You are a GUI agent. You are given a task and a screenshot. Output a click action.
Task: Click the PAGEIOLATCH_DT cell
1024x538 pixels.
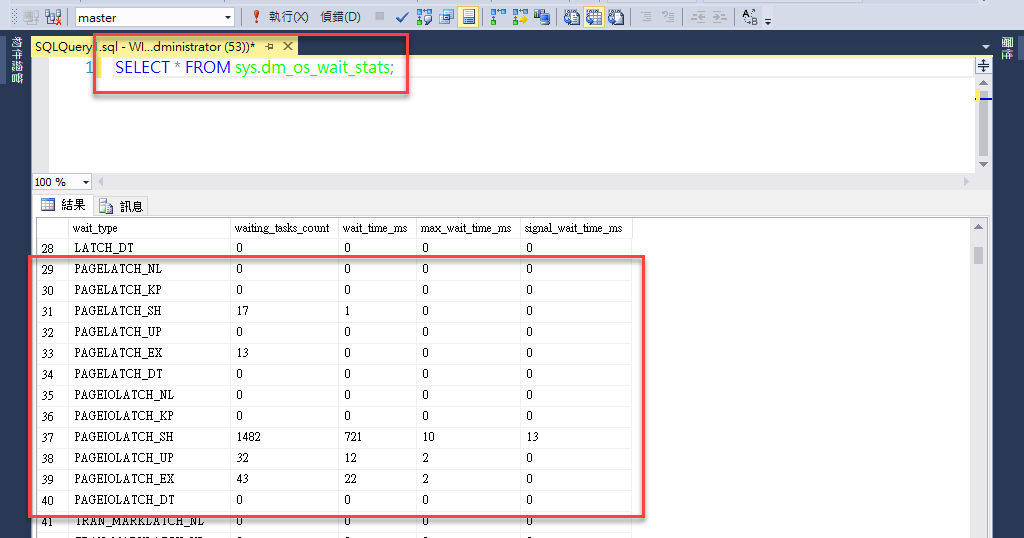click(150, 499)
